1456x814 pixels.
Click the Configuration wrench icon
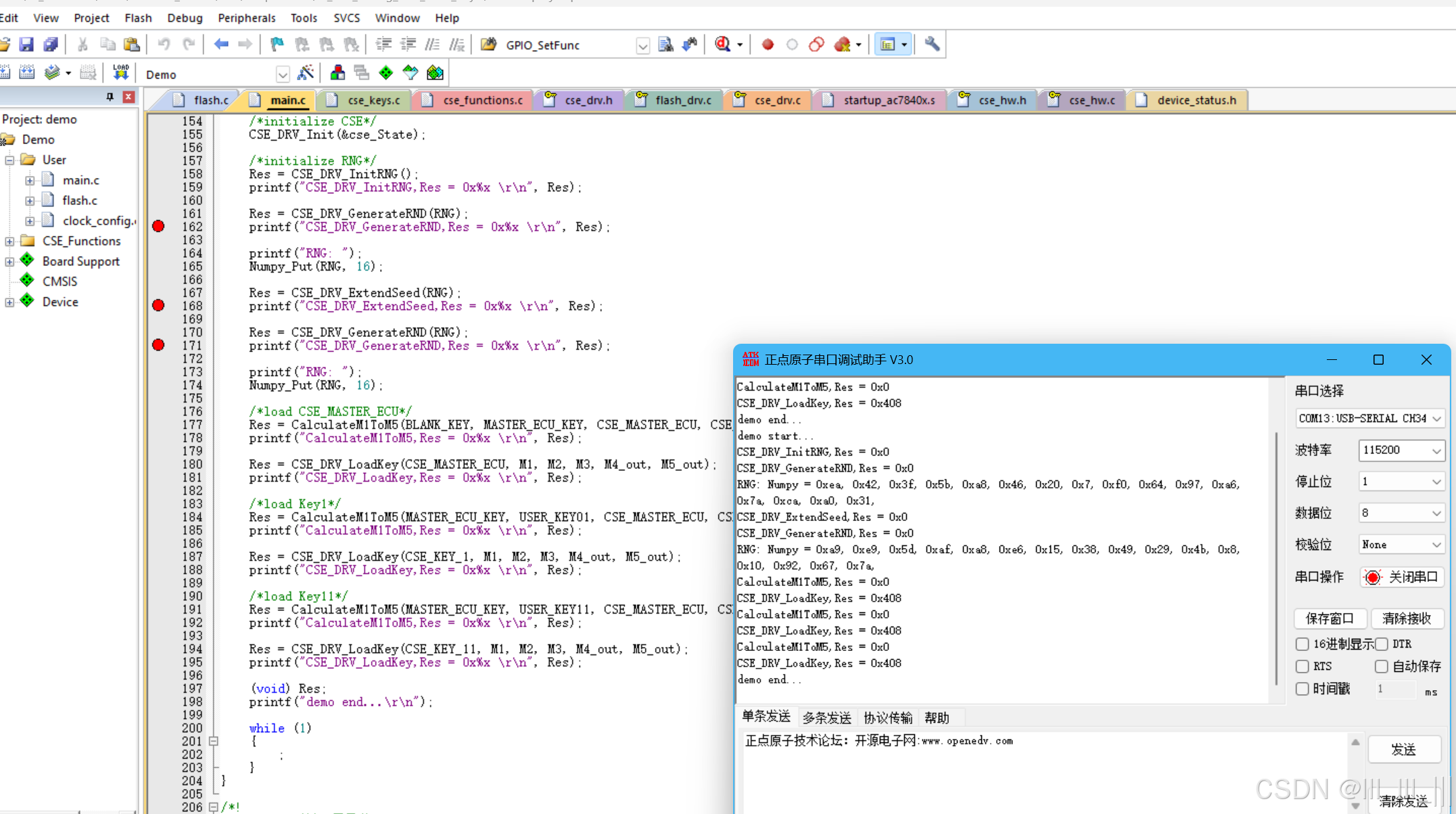point(932,45)
